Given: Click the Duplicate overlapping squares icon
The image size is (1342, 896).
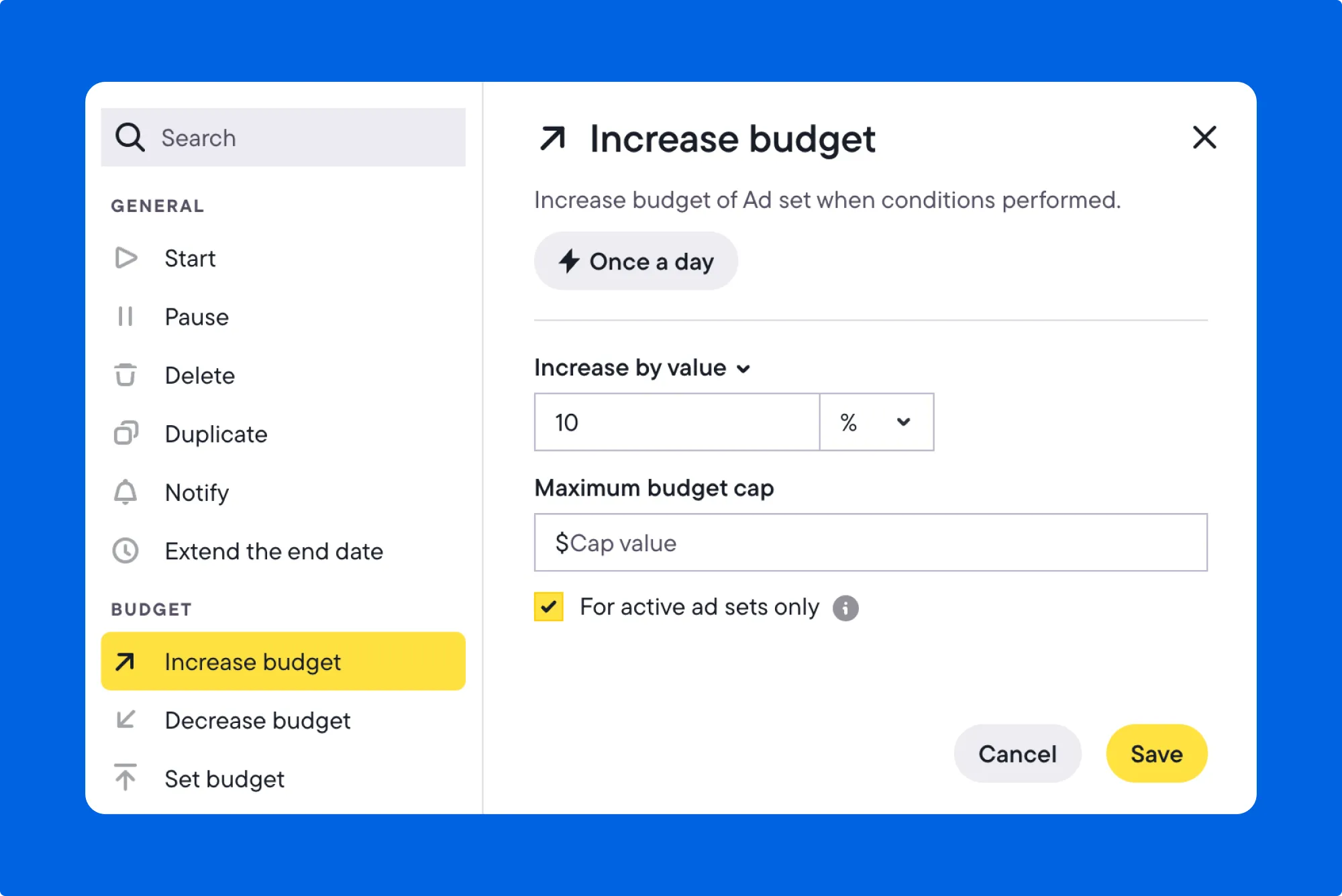Looking at the screenshot, I should coord(125,433).
